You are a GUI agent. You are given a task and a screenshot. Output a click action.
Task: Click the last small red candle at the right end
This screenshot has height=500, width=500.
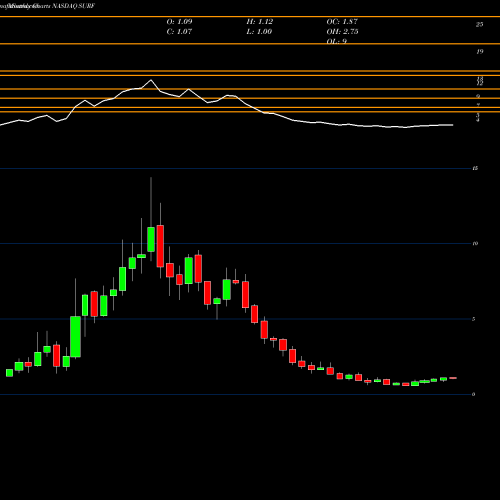tap(453, 378)
